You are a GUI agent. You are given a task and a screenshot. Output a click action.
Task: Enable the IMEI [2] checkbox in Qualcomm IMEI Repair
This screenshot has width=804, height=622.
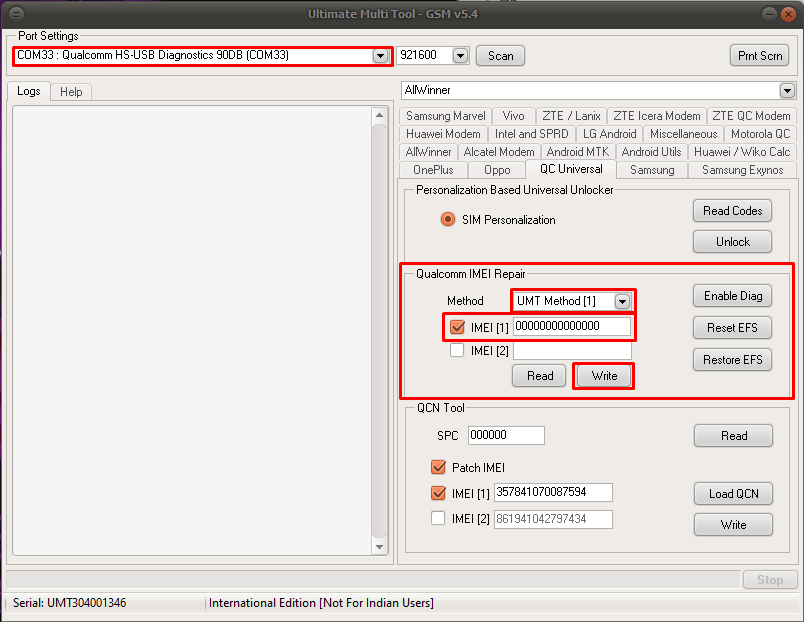(x=457, y=351)
